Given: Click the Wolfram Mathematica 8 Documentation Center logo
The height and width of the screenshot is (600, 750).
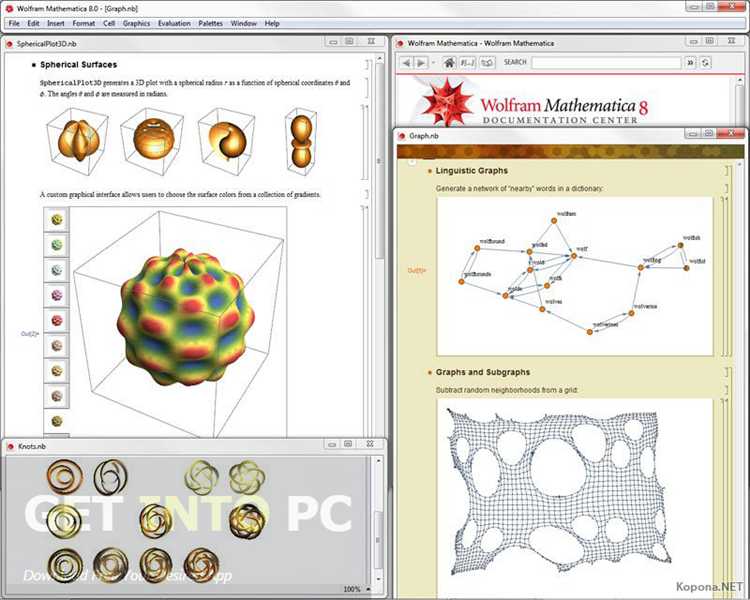Looking at the screenshot, I should tap(535, 104).
